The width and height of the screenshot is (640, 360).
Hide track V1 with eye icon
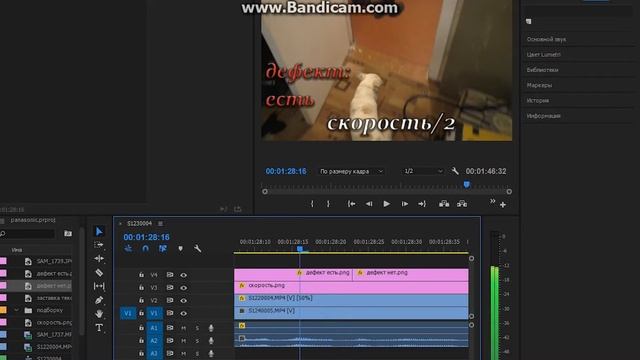click(184, 313)
